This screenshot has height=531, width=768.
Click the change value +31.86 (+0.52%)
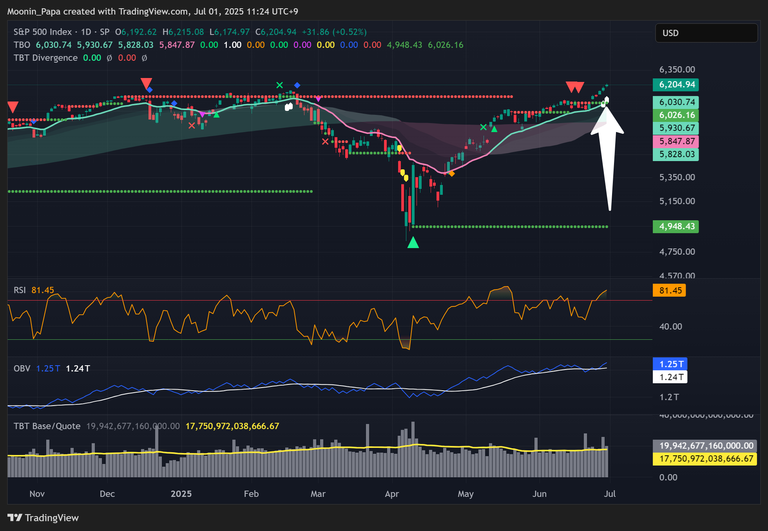(x=334, y=32)
